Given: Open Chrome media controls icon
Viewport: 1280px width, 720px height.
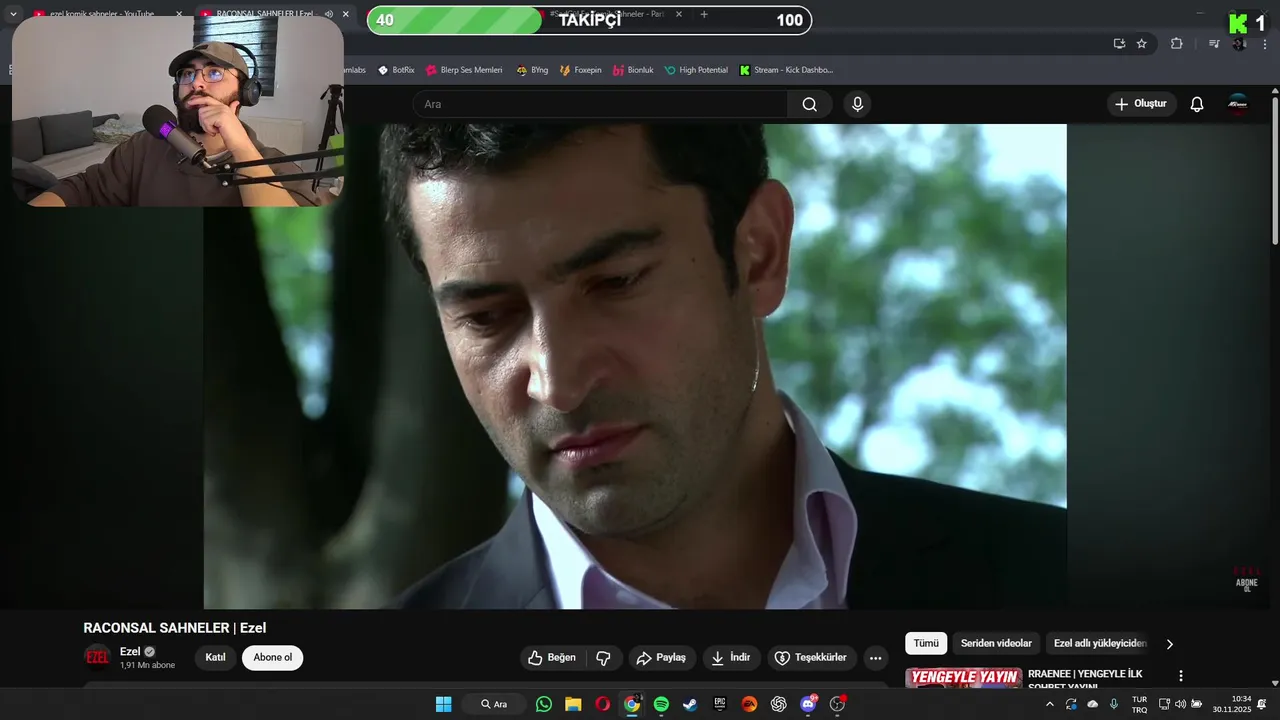Looking at the screenshot, I should point(1214,43).
